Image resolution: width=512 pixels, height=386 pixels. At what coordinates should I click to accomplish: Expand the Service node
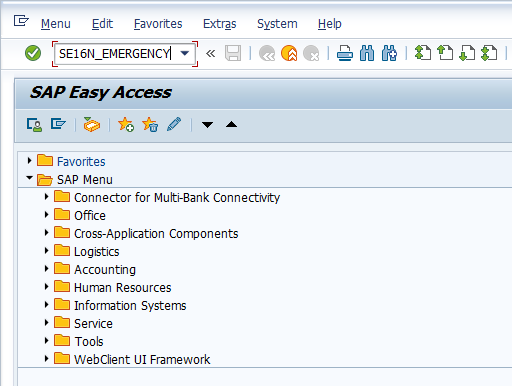point(47,323)
